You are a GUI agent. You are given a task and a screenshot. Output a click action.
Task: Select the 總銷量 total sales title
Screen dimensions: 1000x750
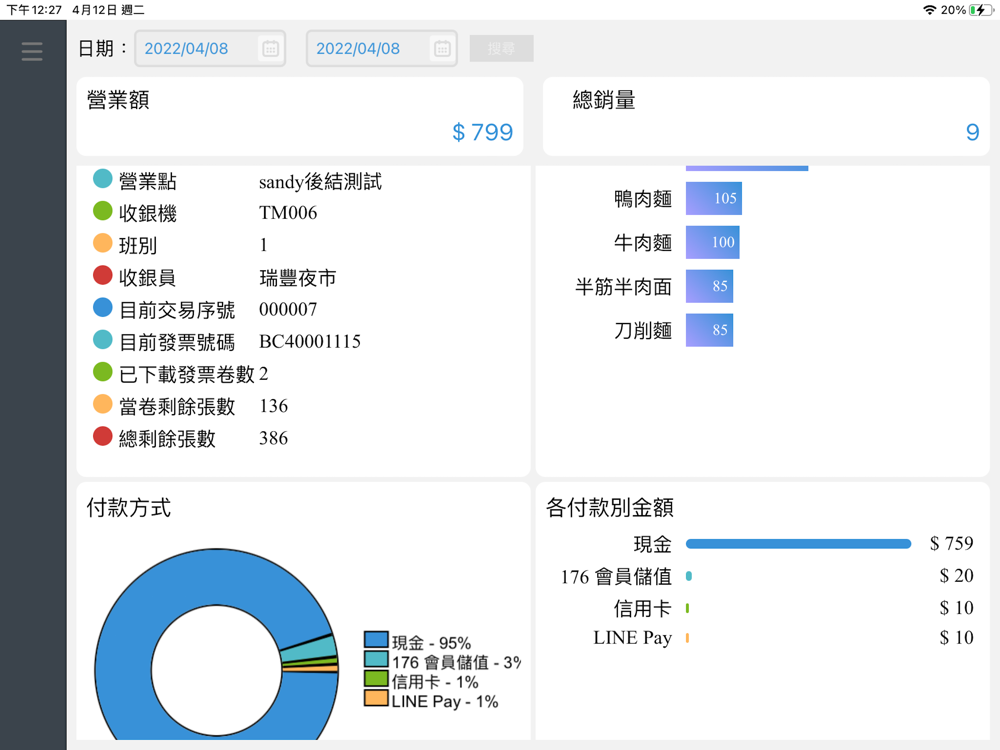(604, 100)
